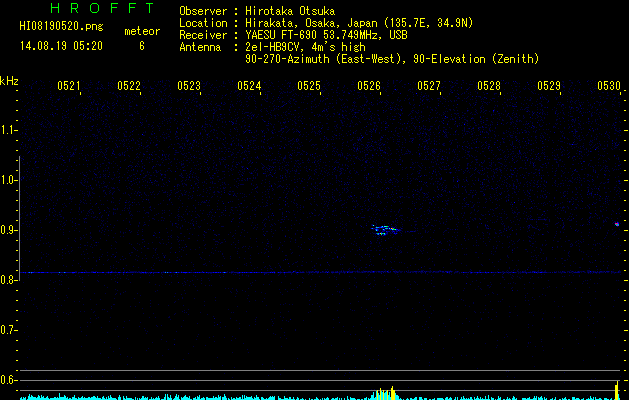Click the 0524 time marker
Viewport: 629px width, 400px height.
pos(249,86)
